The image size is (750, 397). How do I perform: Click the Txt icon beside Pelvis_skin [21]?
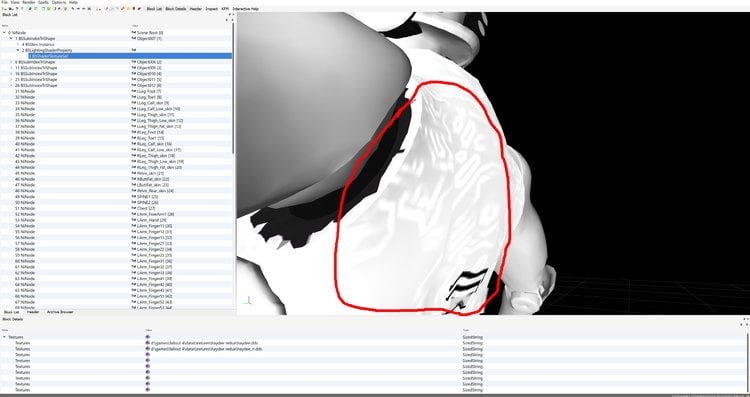[x=133, y=173]
